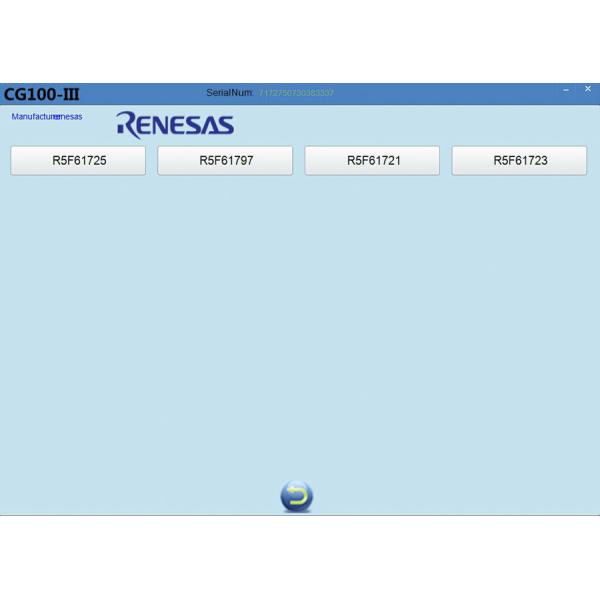Viewport: 600px width, 600px height.
Task: Return to previous screen using bottom round icon
Action: point(296,496)
